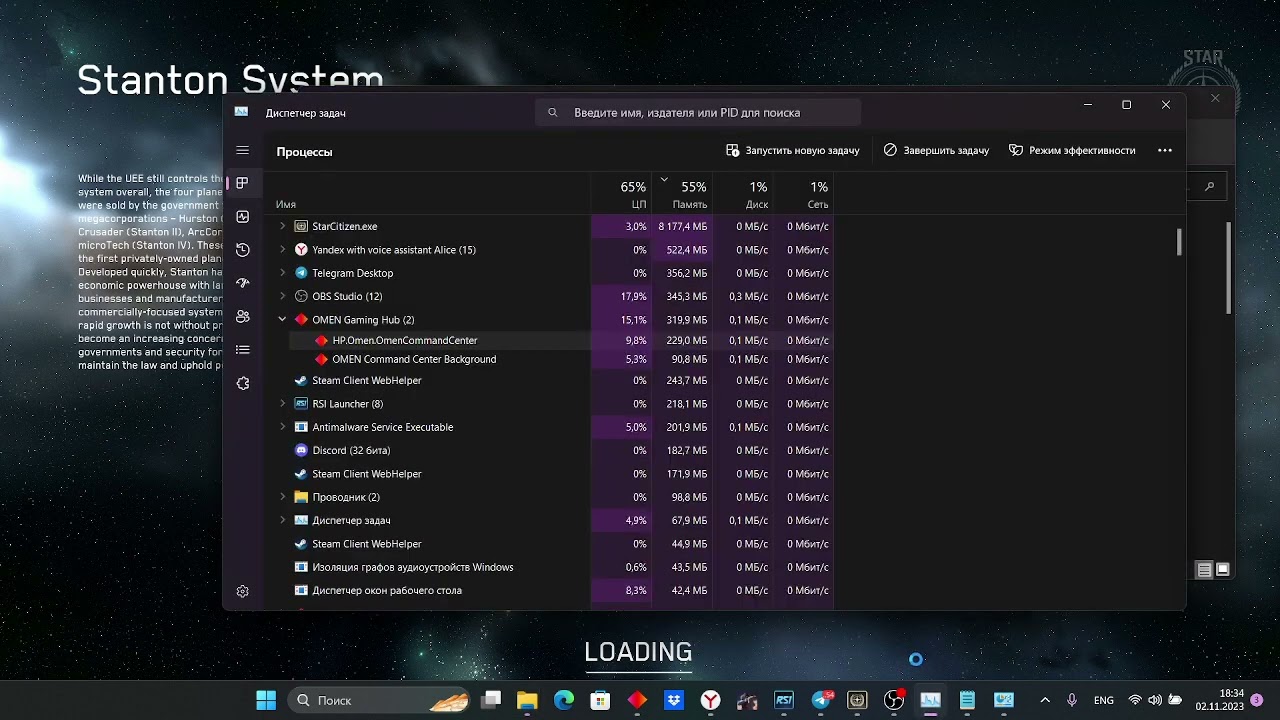Viewport: 1280px width, 720px height.
Task: Expand the RSI Launcher (8) process group
Action: [282, 404]
